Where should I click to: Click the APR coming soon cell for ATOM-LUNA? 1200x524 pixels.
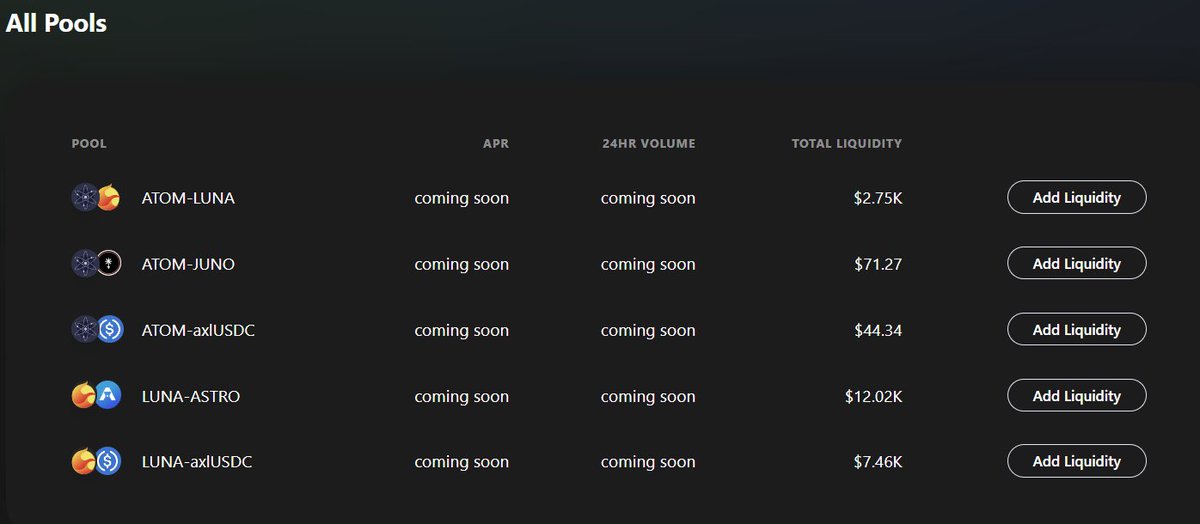[462, 198]
